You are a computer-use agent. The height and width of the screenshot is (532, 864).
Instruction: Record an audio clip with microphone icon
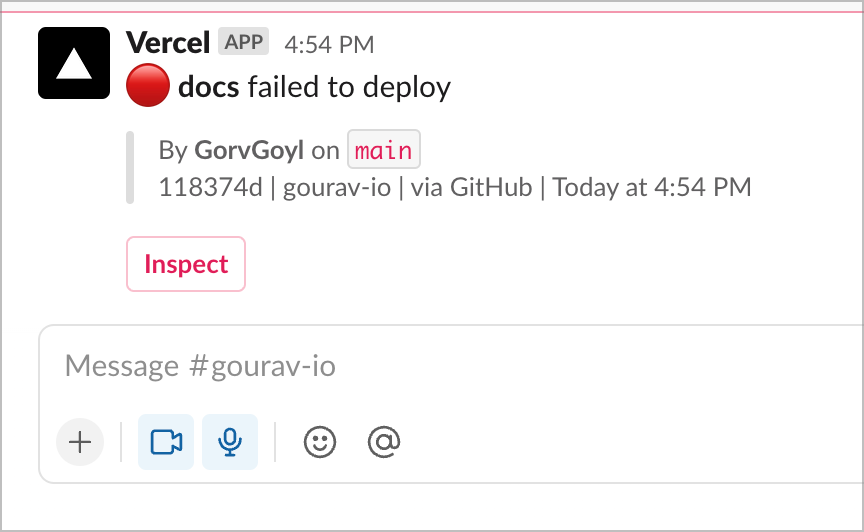click(x=230, y=442)
